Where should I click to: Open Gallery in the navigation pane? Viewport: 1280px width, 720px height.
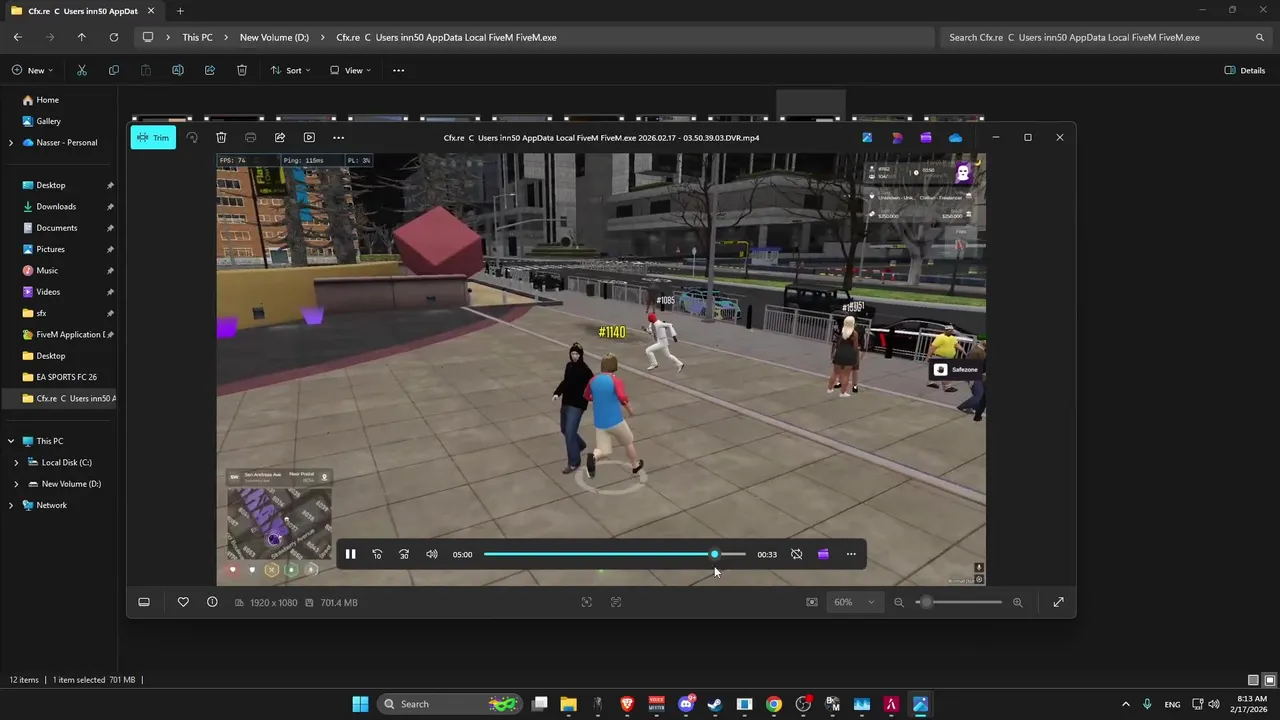pos(49,121)
